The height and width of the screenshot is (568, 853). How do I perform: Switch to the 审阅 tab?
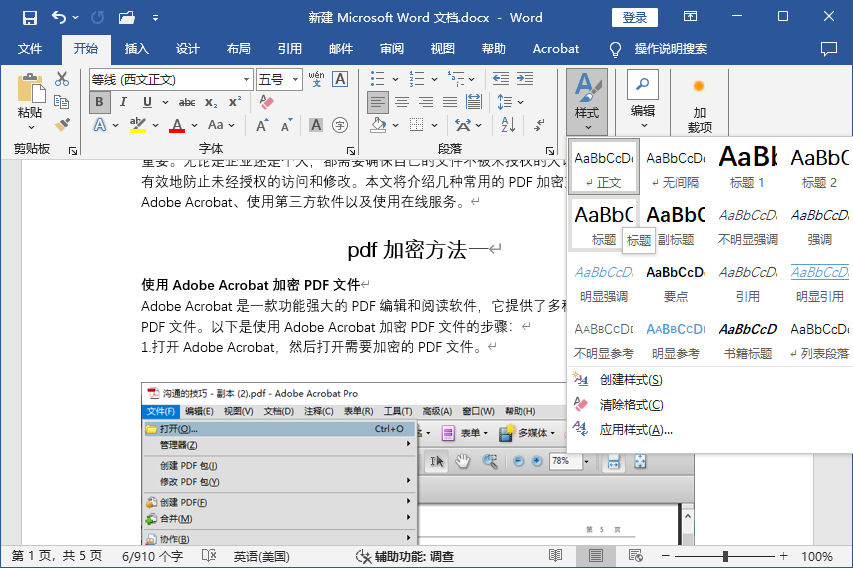(392, 49)
